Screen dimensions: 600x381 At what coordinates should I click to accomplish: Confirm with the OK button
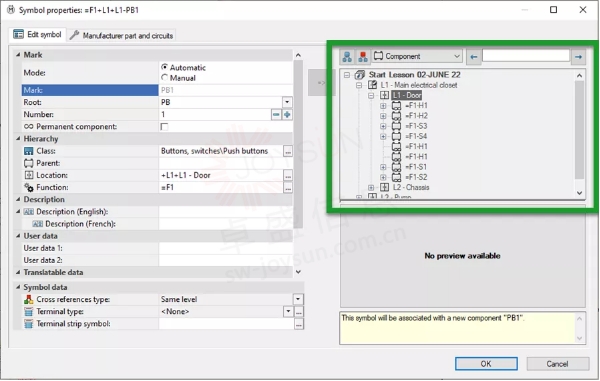486,363
